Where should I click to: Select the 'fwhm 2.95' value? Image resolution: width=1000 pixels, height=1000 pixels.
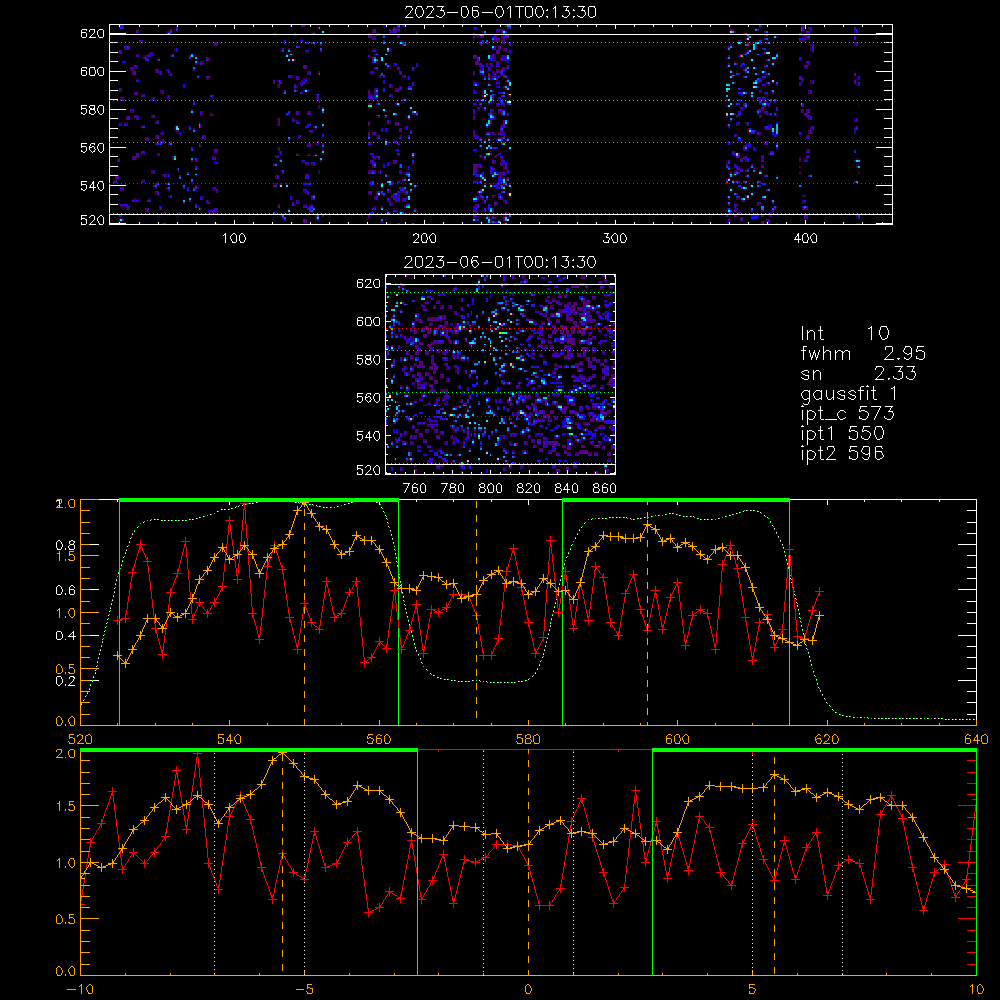[863, 353]
